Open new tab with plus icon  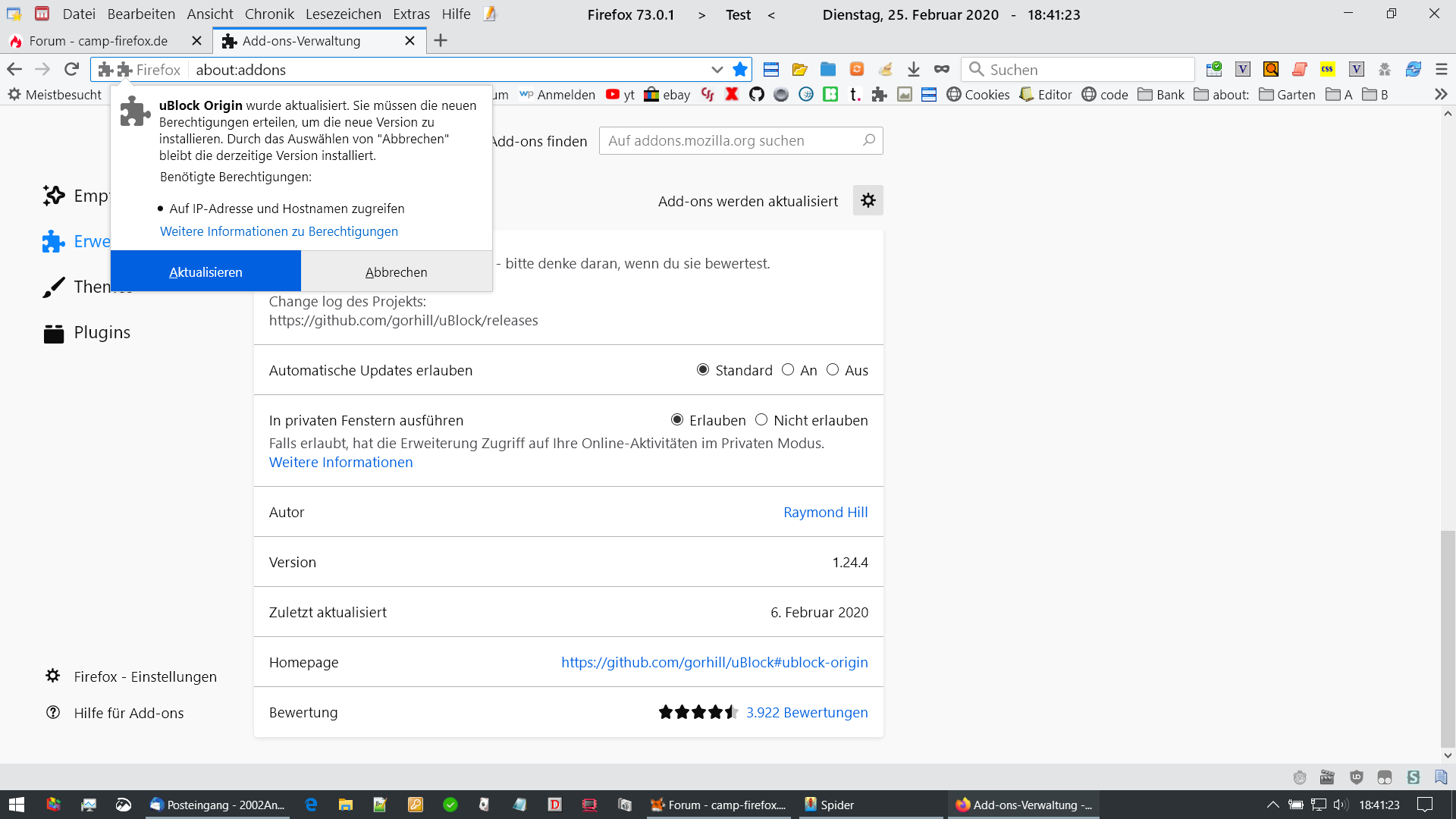tap(441, 41)
